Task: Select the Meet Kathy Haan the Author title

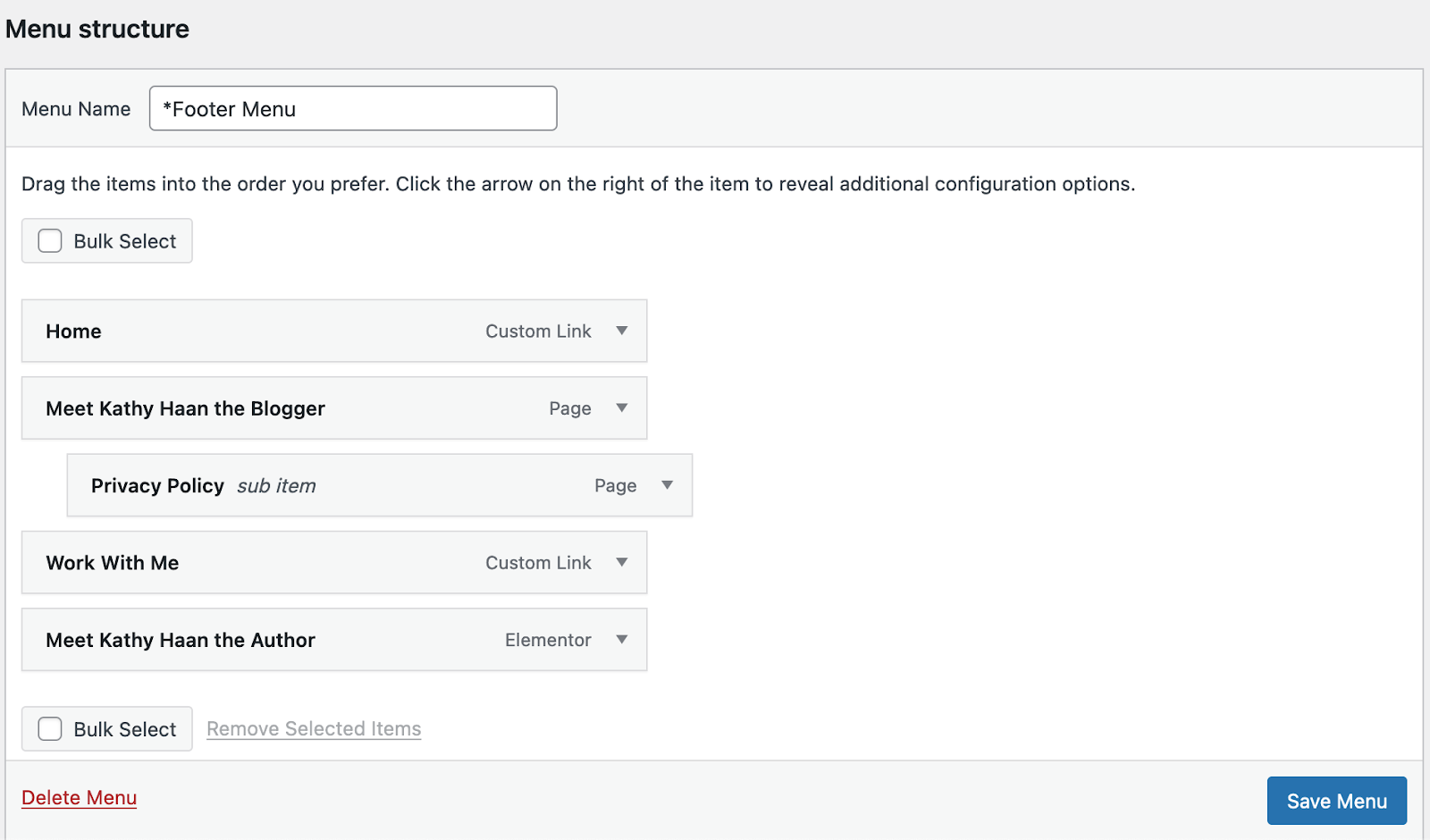Action: [x=181, y=640]
